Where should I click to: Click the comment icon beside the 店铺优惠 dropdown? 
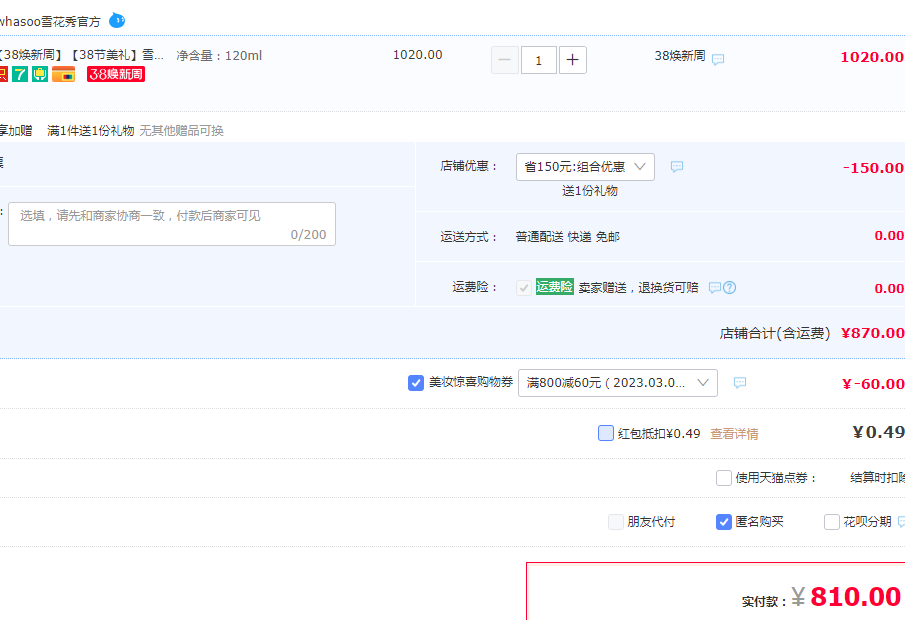(677, 167)
